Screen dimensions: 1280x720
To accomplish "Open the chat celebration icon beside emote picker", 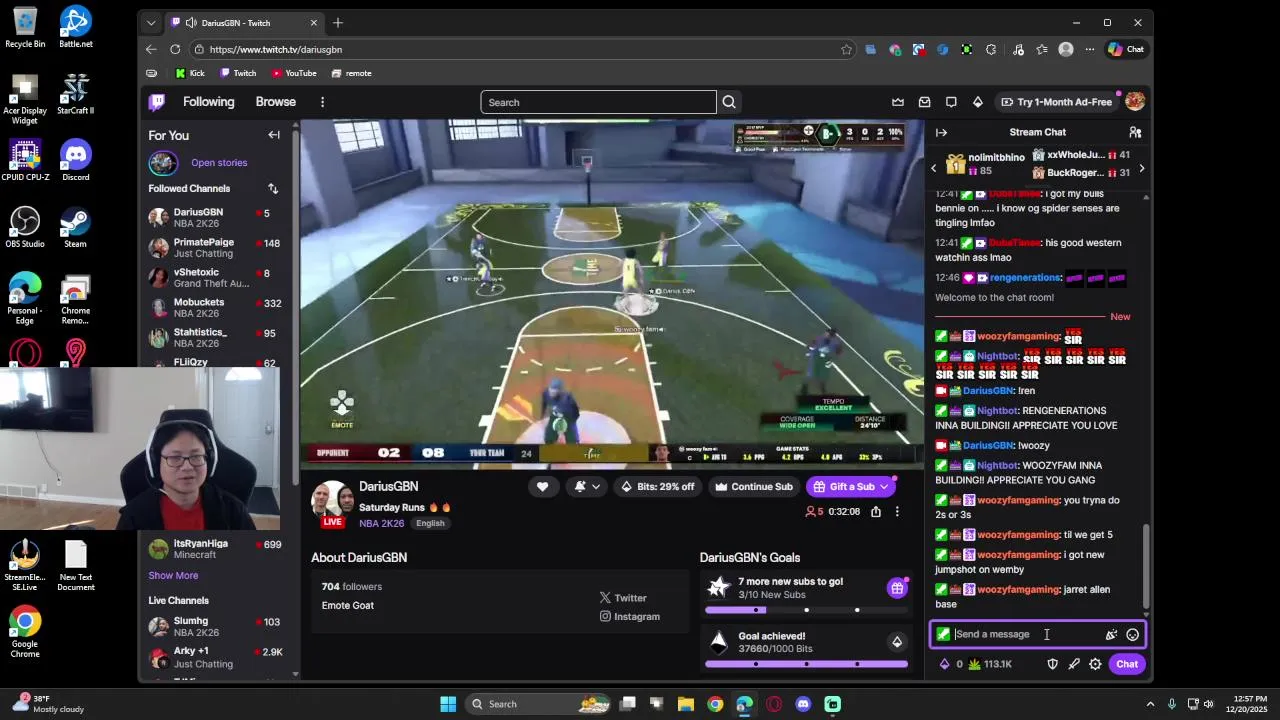I will click(x=1111, y=634).
